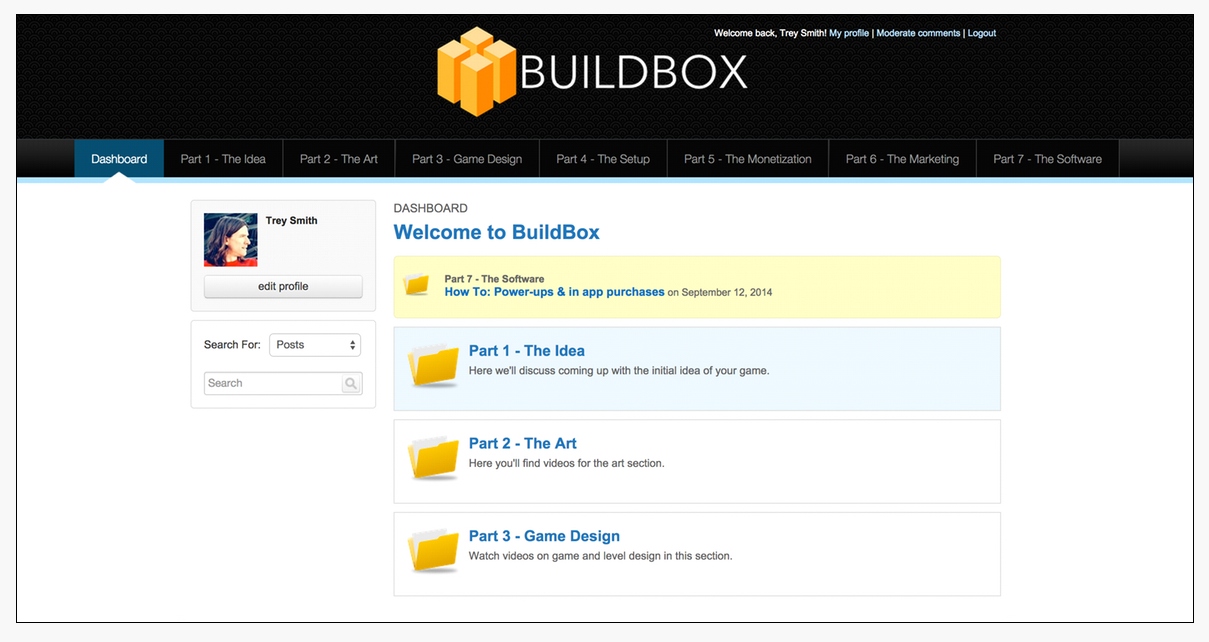Viewport: 1209px width, 642px height.
Task: Click the small folder icon in the yellow notice
Action: (416, 285)
